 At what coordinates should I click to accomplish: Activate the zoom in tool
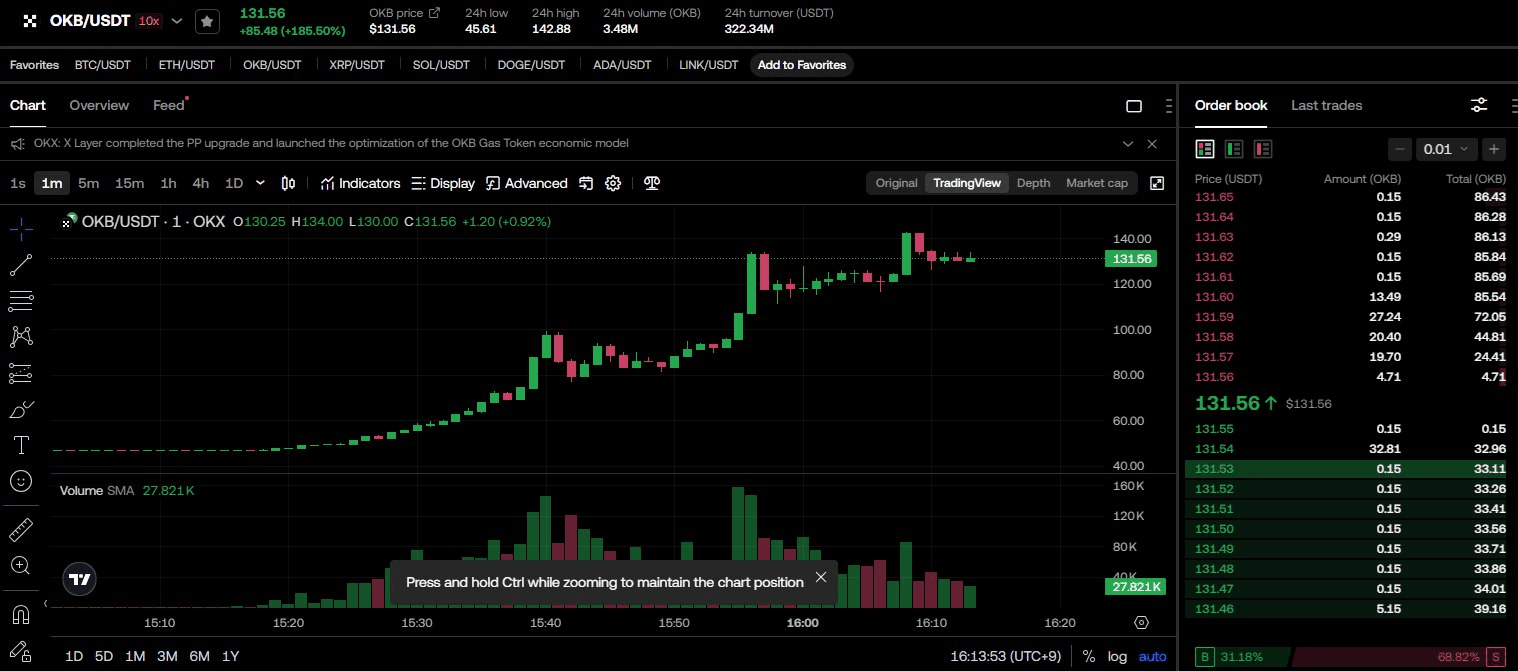[21, 565]
